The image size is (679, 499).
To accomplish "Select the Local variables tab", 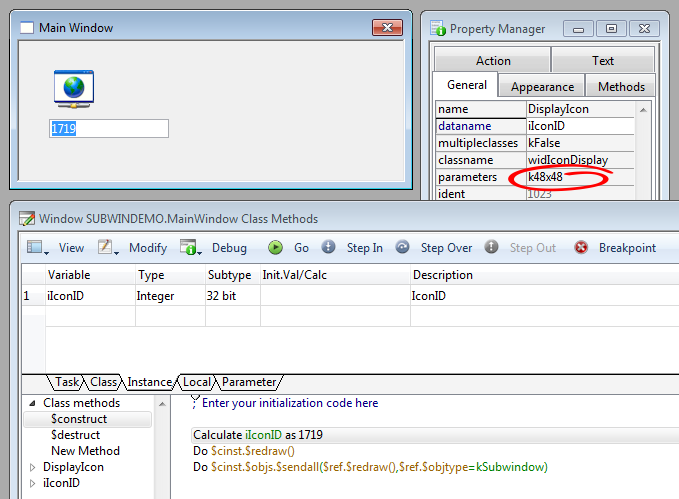I will click(x=197, y=382).
